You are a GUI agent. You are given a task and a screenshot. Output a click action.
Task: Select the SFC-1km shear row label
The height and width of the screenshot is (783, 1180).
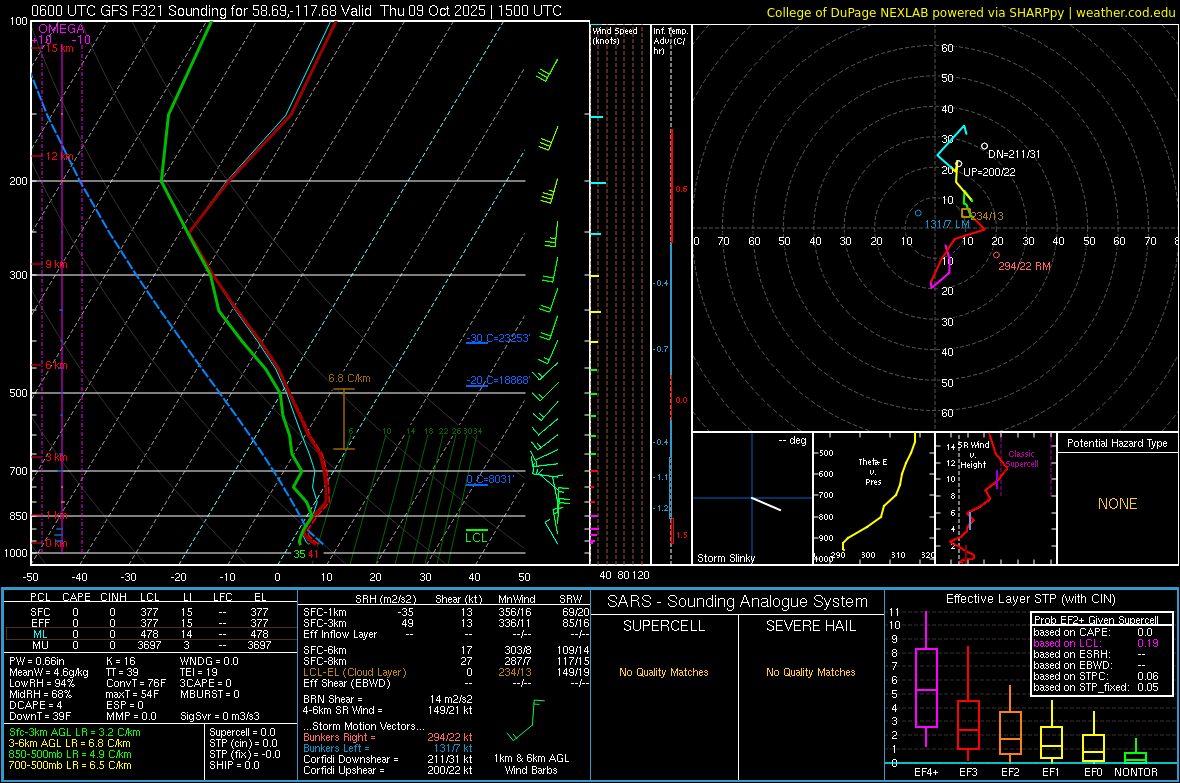325,612
